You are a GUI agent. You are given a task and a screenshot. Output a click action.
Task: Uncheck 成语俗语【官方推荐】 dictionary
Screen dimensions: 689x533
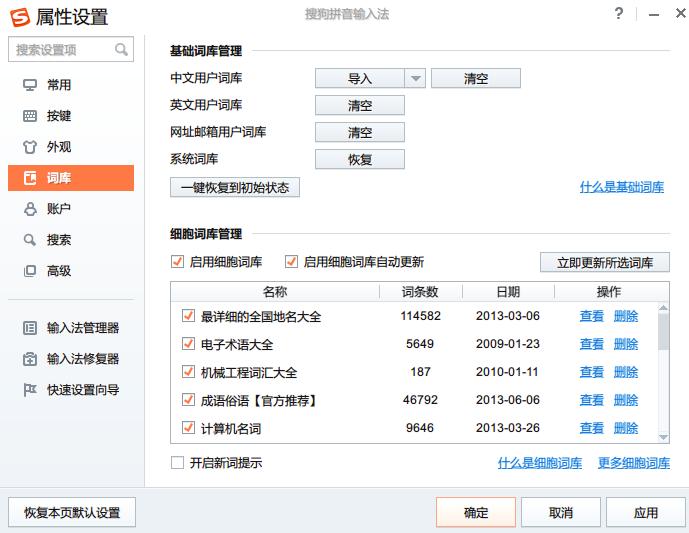pyautogui.click(x=189, y=400)
